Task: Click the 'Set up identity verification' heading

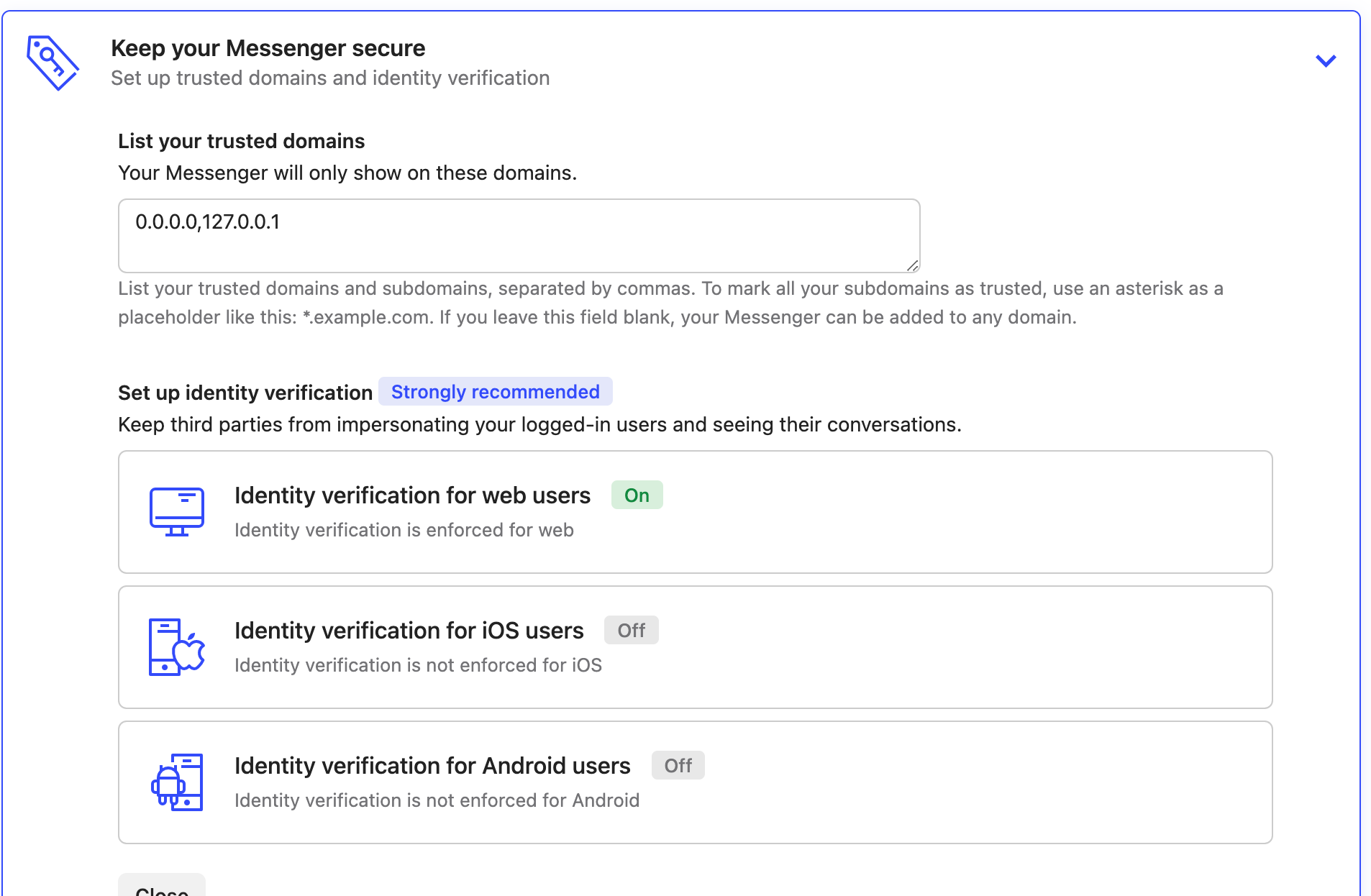Action: pyautogui.click(x=245, y=393)
